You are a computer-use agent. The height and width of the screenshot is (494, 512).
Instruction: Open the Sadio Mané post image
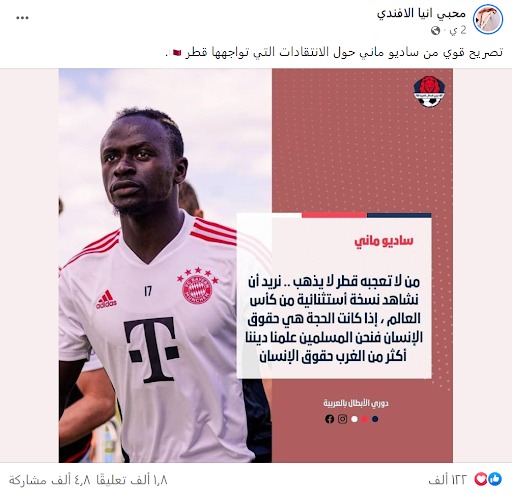(256, 265)
